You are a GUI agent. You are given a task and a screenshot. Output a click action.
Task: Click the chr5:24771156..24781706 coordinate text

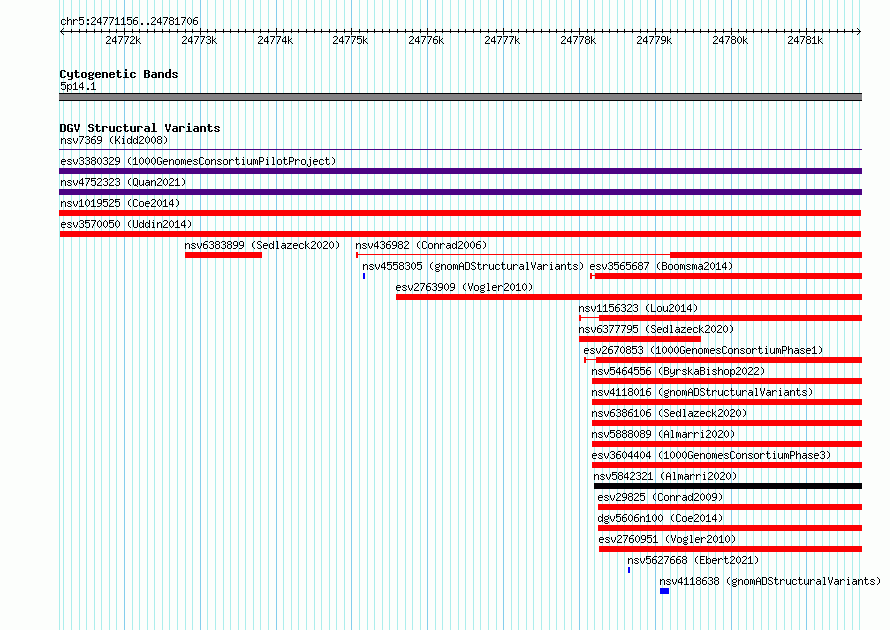click(x=129, y=22)
